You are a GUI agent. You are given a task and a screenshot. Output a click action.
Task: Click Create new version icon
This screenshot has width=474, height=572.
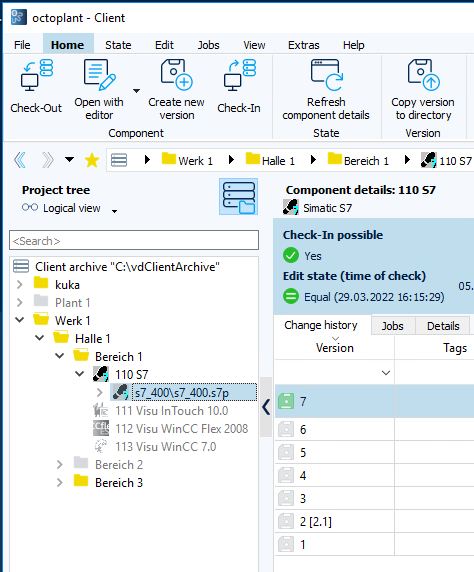177,75
